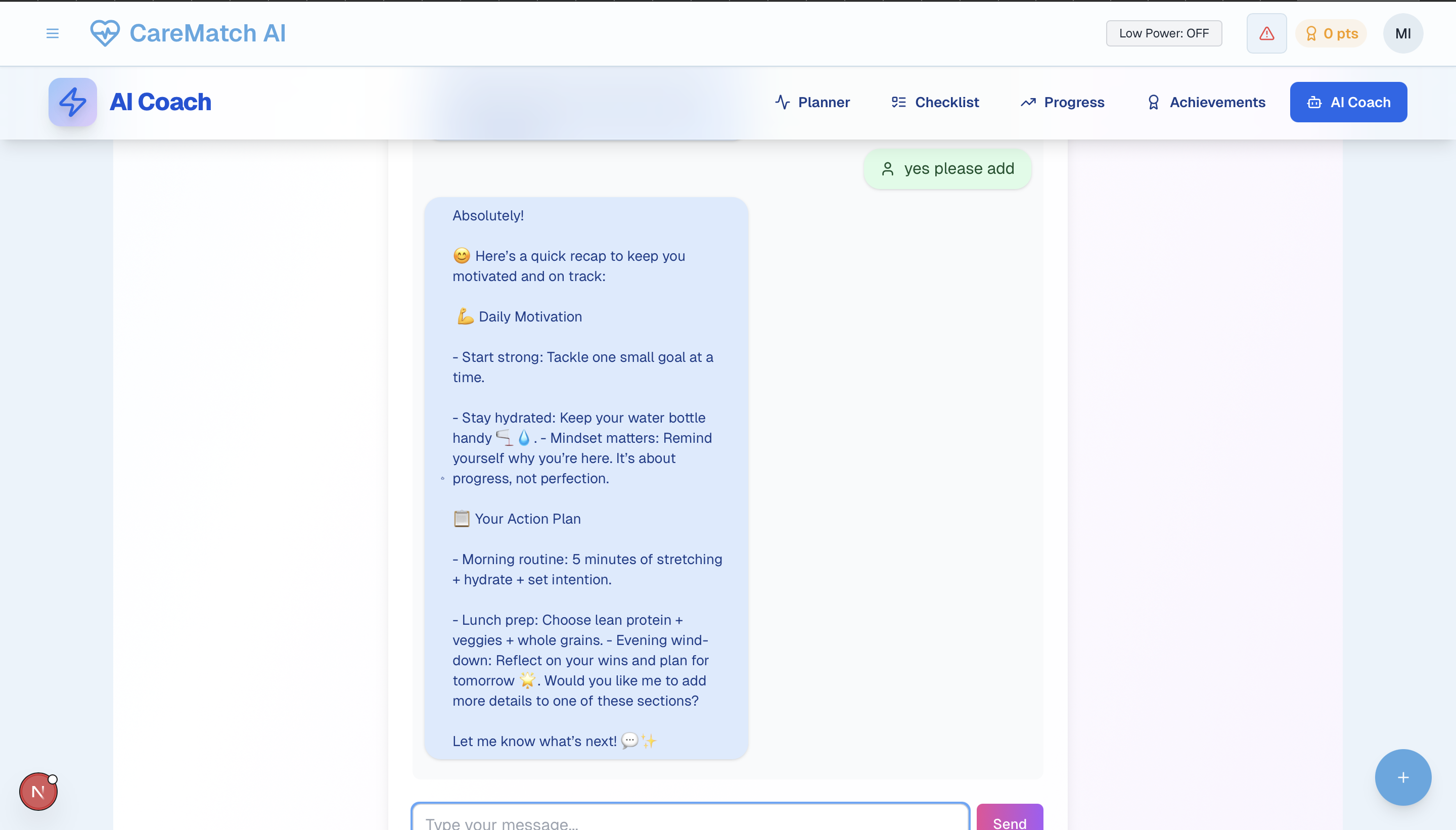Click the blue plus floating button
1456x830 pixels.
[1402, 777]
